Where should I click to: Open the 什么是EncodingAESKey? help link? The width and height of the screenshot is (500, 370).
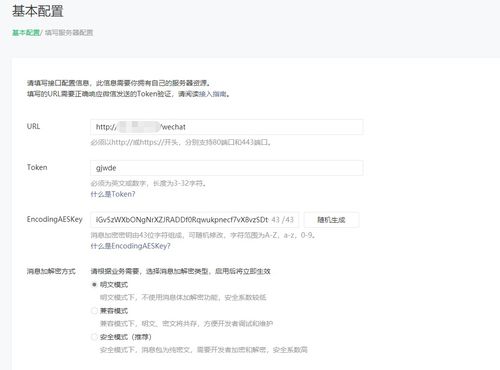coord(130,246)
